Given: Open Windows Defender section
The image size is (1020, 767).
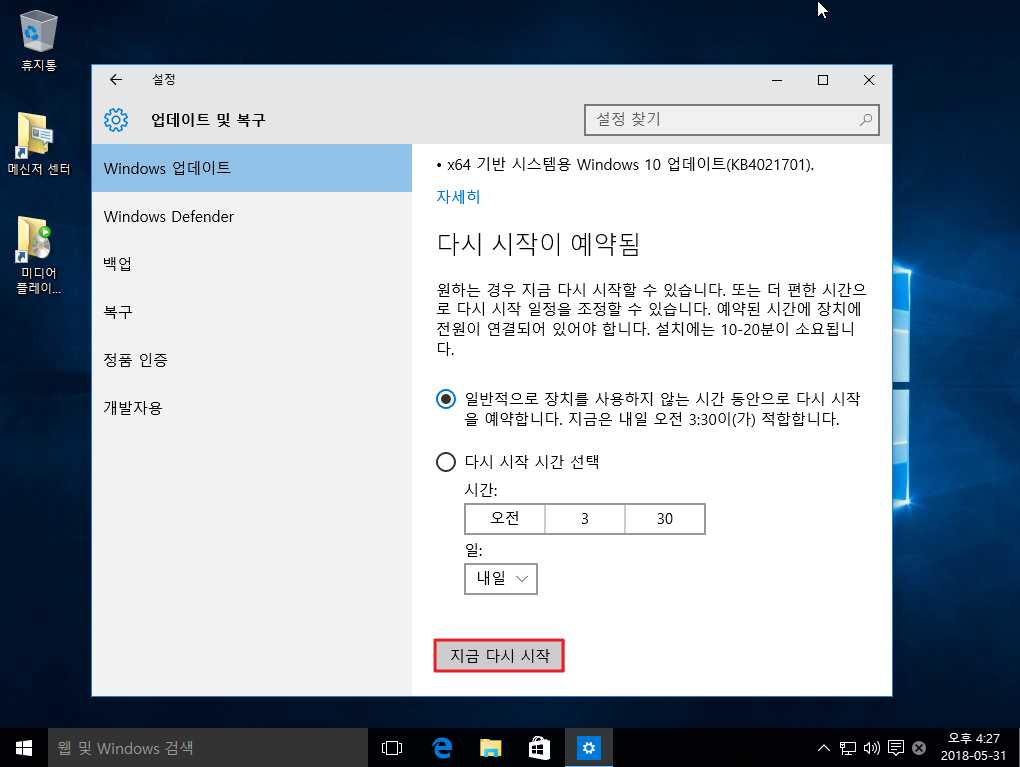Looking at the screenshot, I should point(252,216).
